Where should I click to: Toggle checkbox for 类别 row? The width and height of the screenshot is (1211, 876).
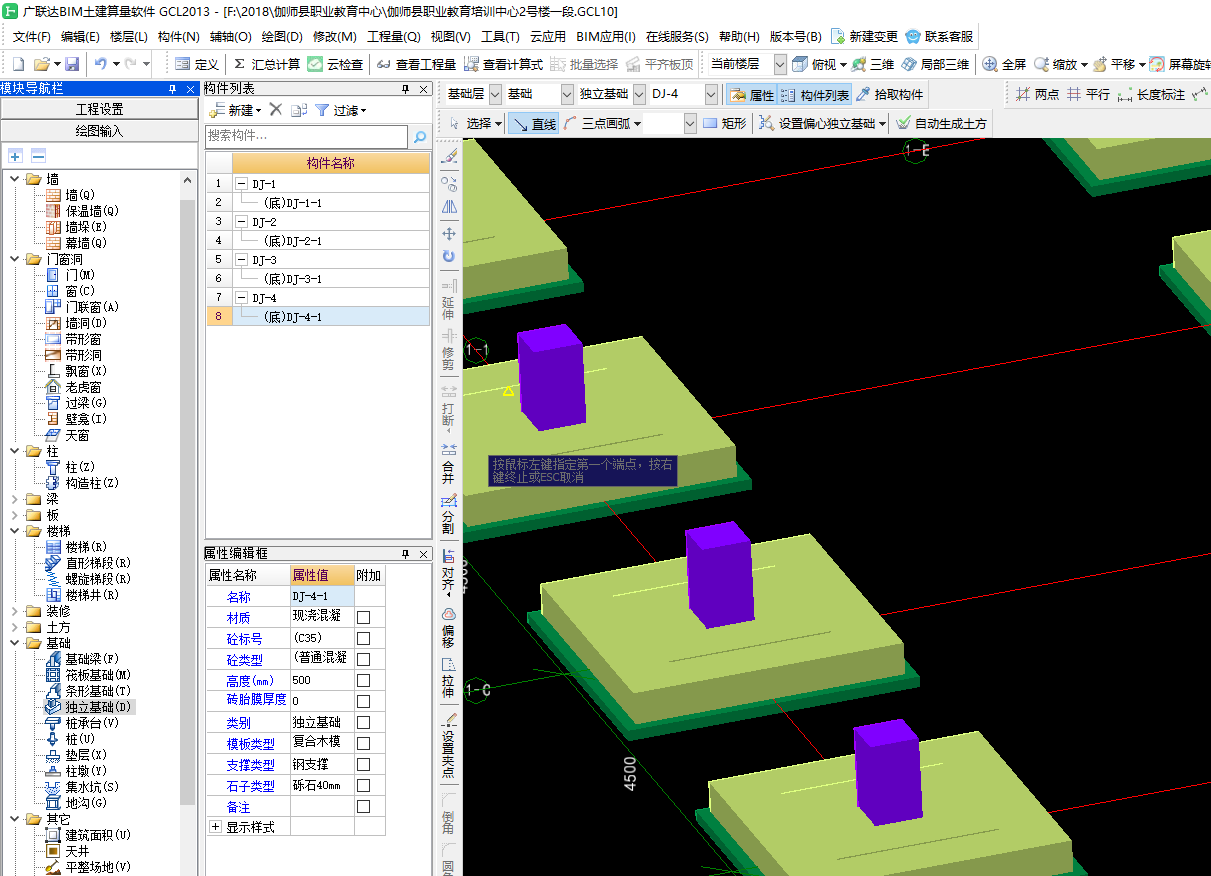coord(364,723)
